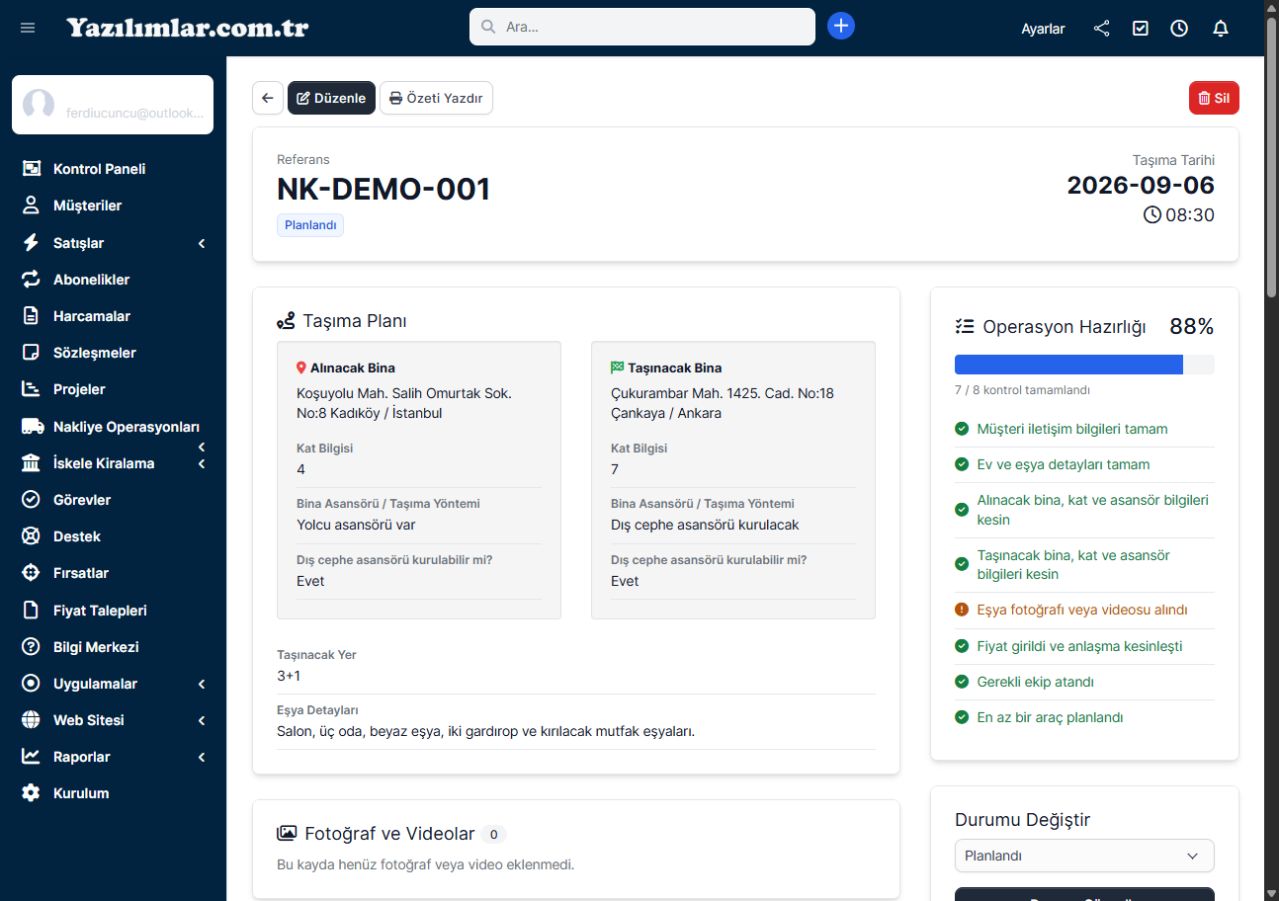
Task: Expand the Uygulamalar submenu
Action: tap(201, 684)
